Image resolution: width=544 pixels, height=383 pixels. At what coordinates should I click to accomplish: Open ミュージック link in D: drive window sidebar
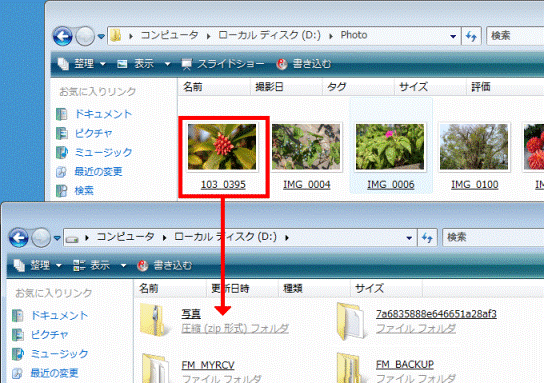click(x=59, y=354)
